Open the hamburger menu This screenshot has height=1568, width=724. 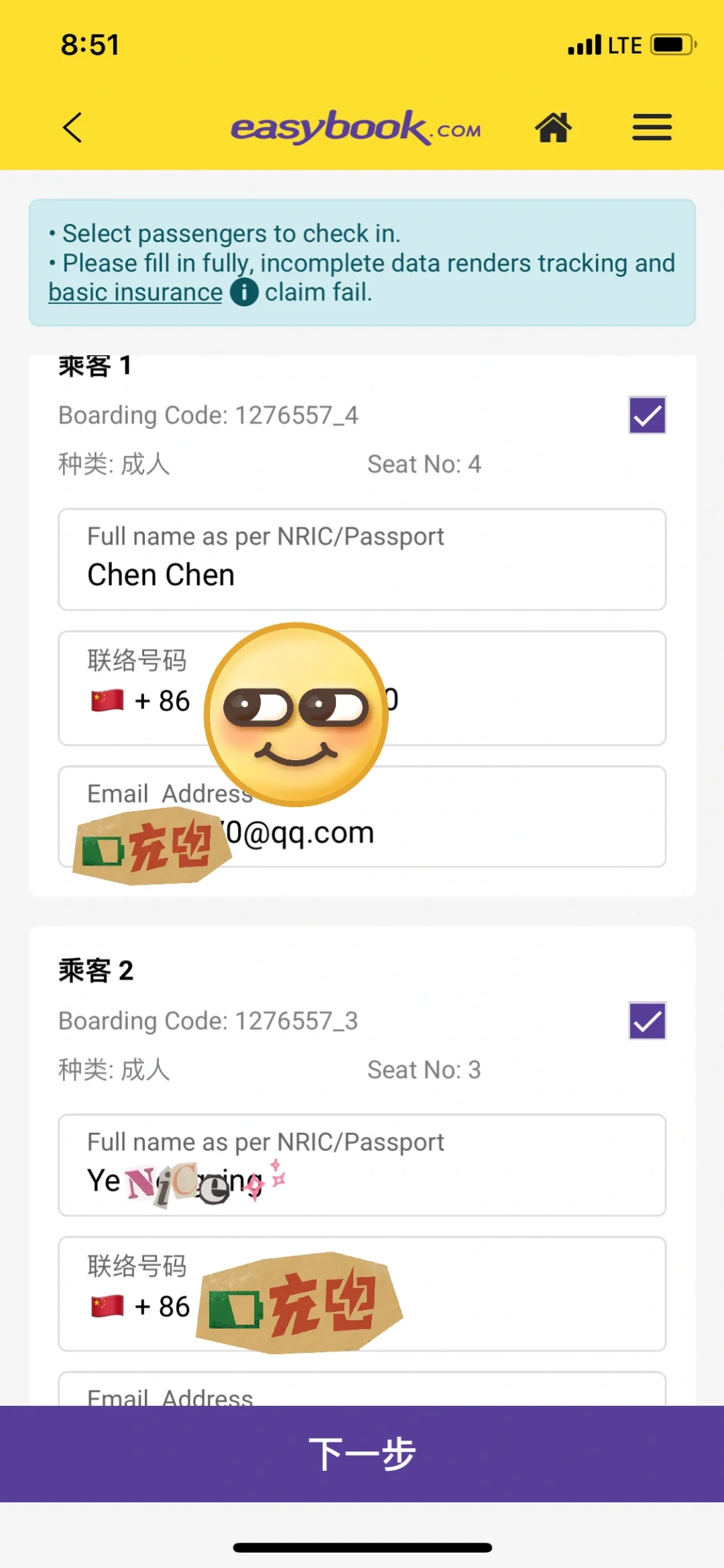652,127
